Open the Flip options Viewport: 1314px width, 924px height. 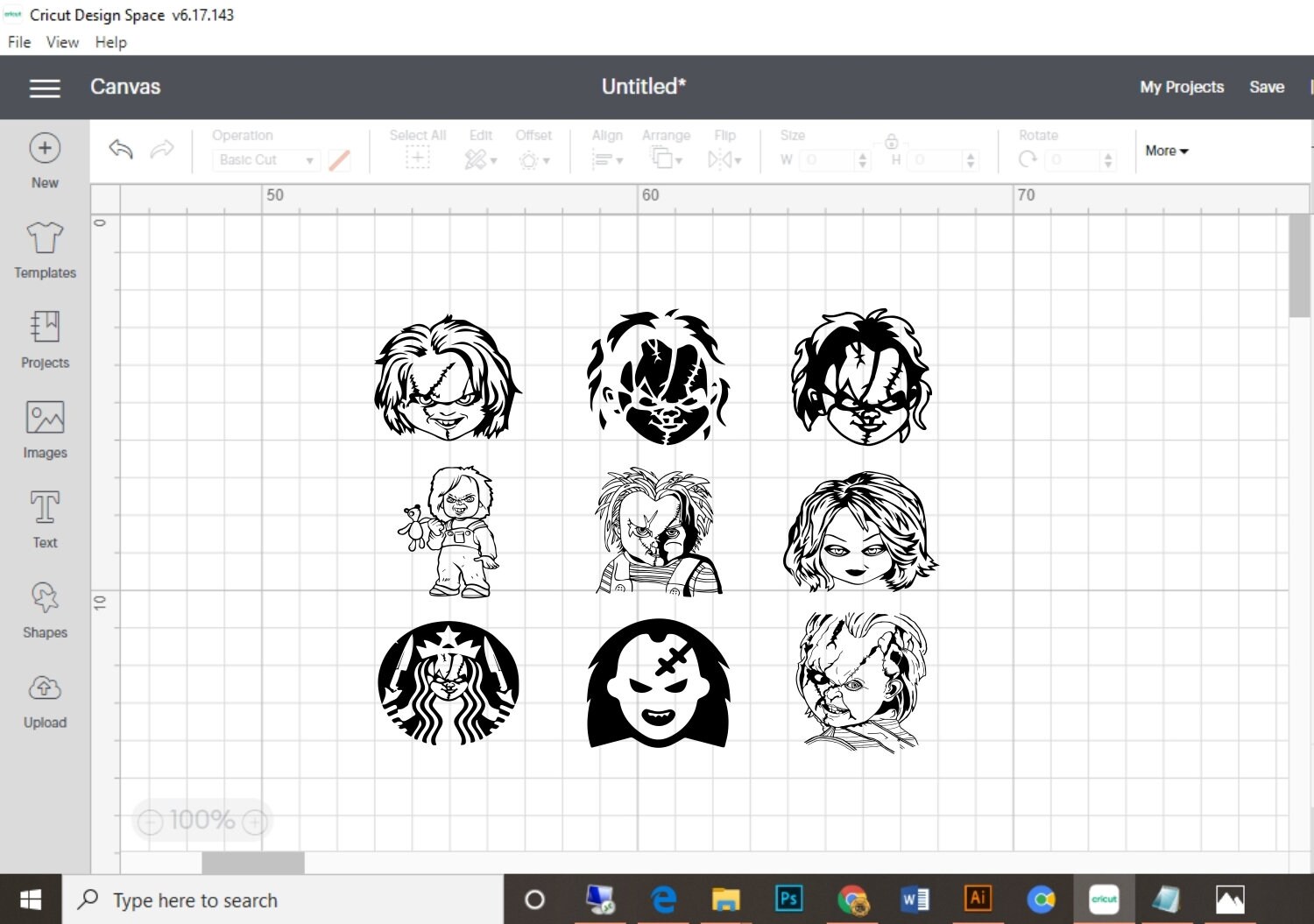724,159
